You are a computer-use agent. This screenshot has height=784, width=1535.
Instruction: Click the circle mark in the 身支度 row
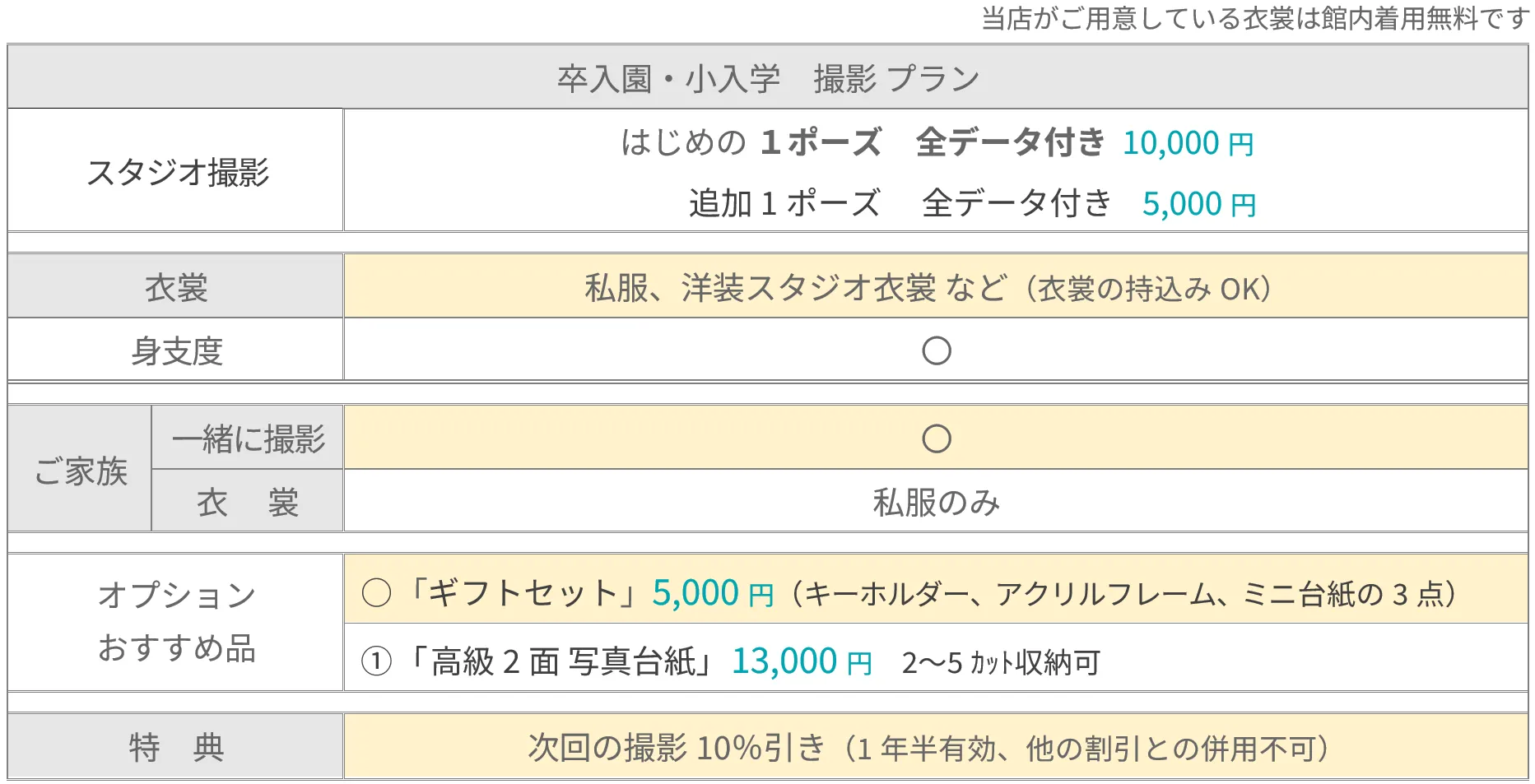937,350
